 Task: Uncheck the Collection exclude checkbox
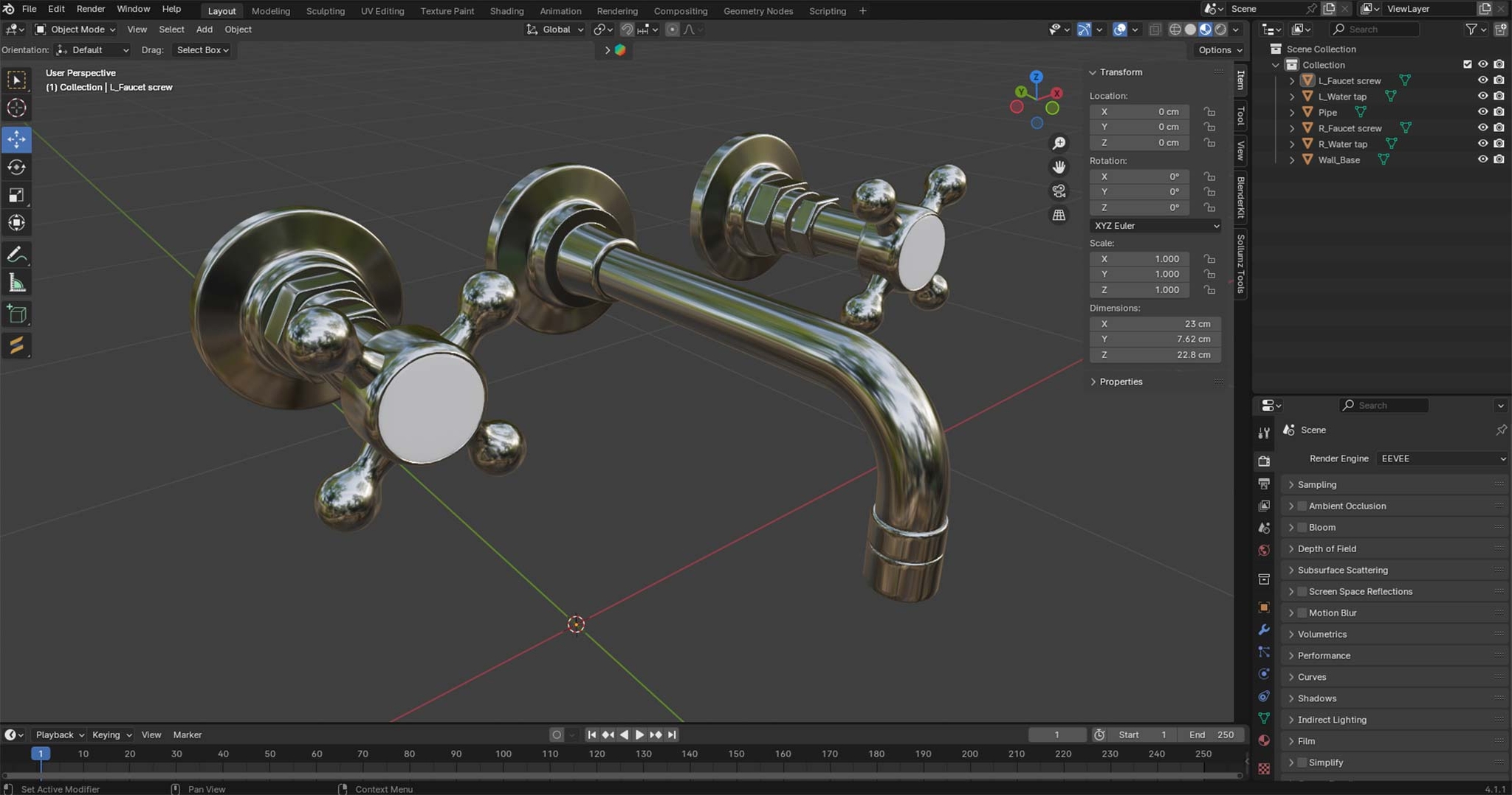(x=1467, y=64)
